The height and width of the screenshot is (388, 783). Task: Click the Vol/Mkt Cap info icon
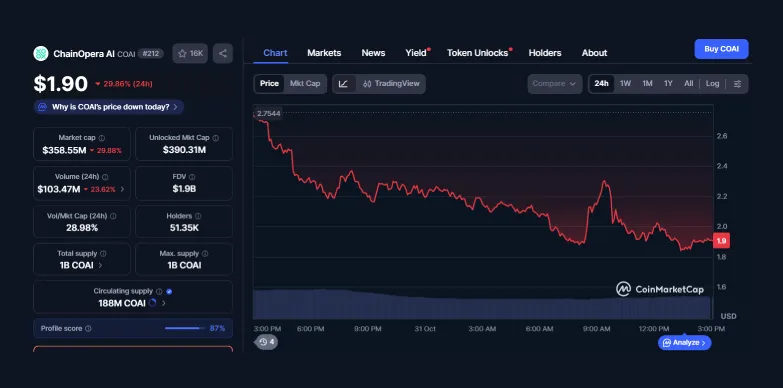point(113,216)
